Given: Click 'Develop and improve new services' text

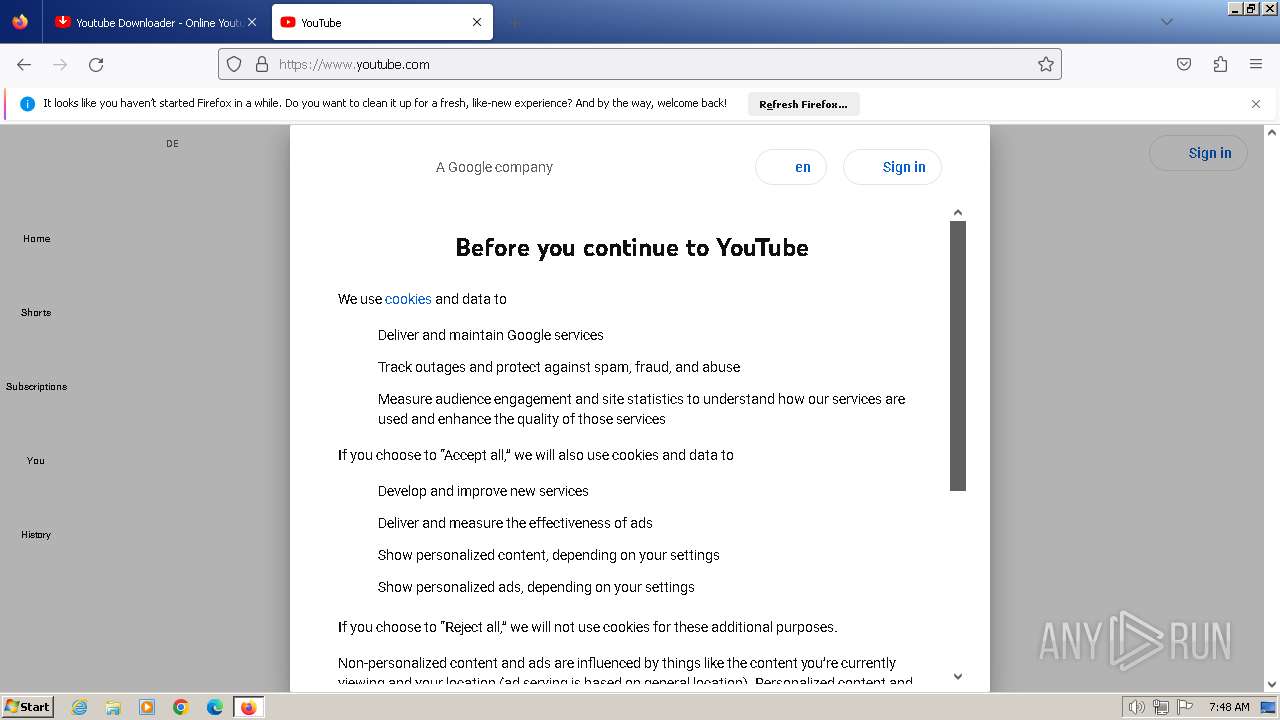Looking at the screenshot, I should [483, 491].
